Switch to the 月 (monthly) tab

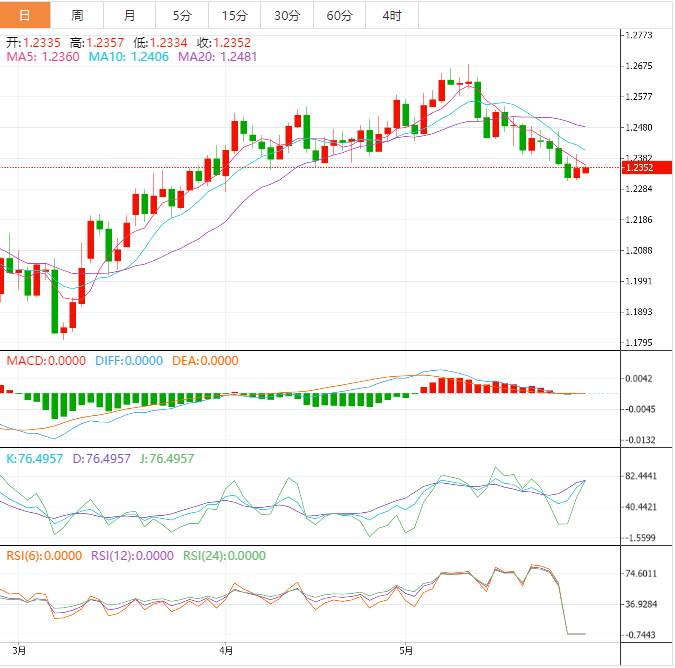point(129,15)
